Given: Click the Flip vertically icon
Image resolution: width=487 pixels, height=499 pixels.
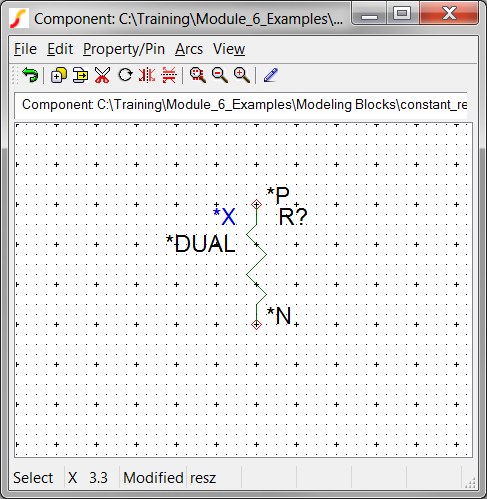Looking at the screenshot, I should pyautogui.click(x=169, y=75).
